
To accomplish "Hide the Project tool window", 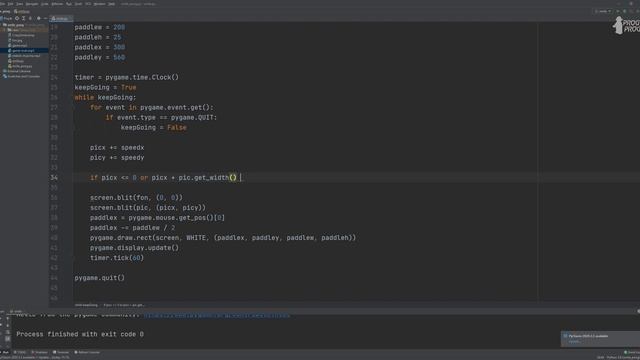I will pyautogui.click(x=45, y=18).
